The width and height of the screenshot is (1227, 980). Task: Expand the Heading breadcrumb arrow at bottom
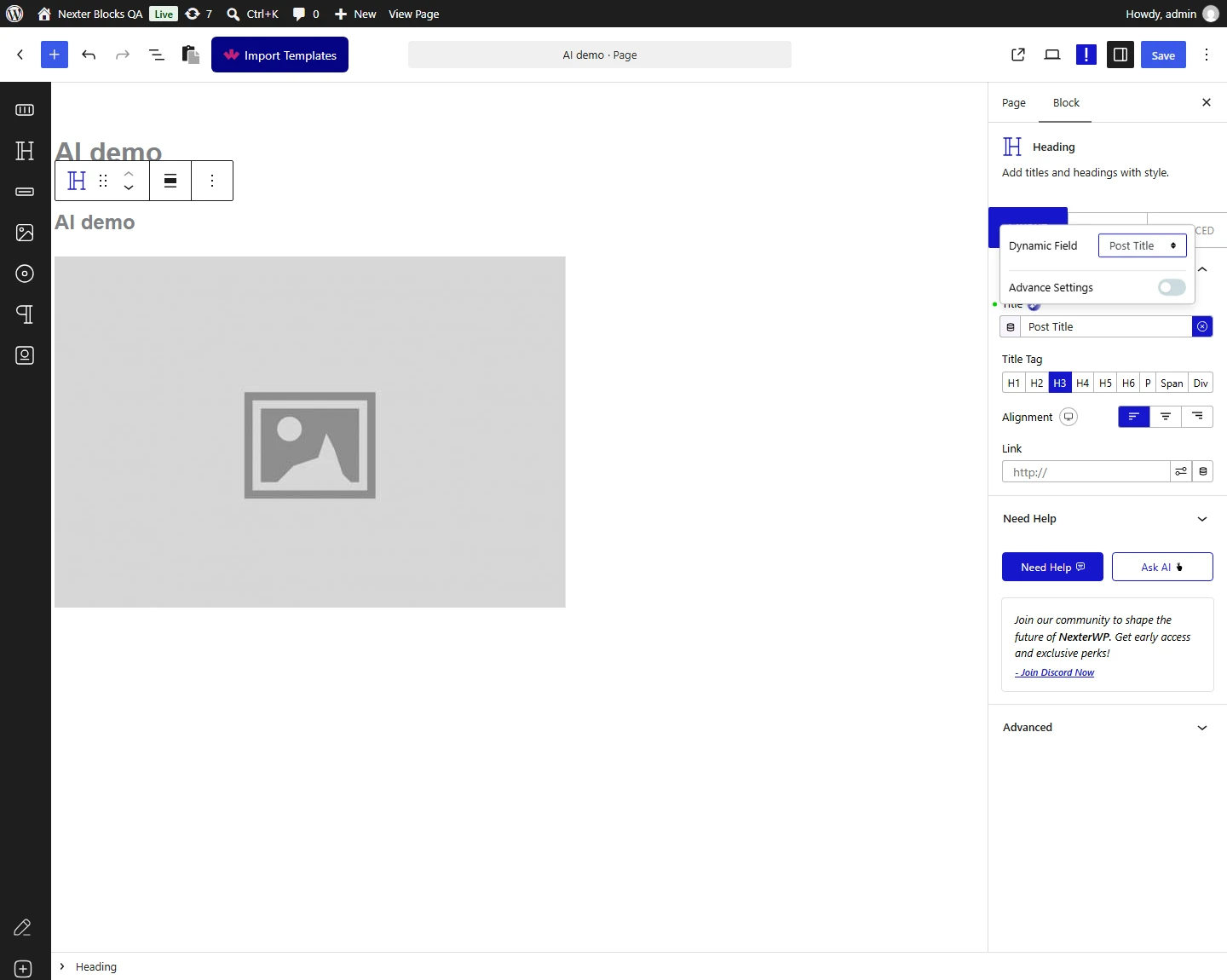coord(62,966)
